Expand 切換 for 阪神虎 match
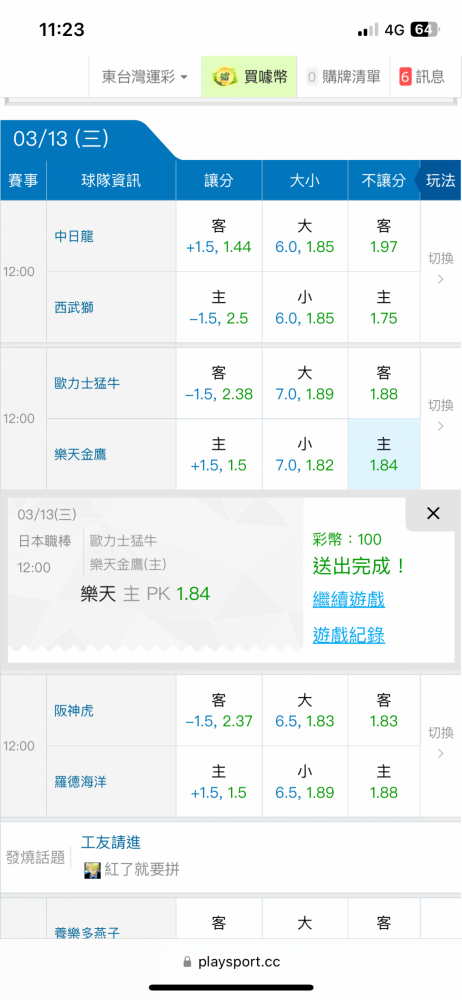Screen dimensions: 462x1000 pos(440,742)
